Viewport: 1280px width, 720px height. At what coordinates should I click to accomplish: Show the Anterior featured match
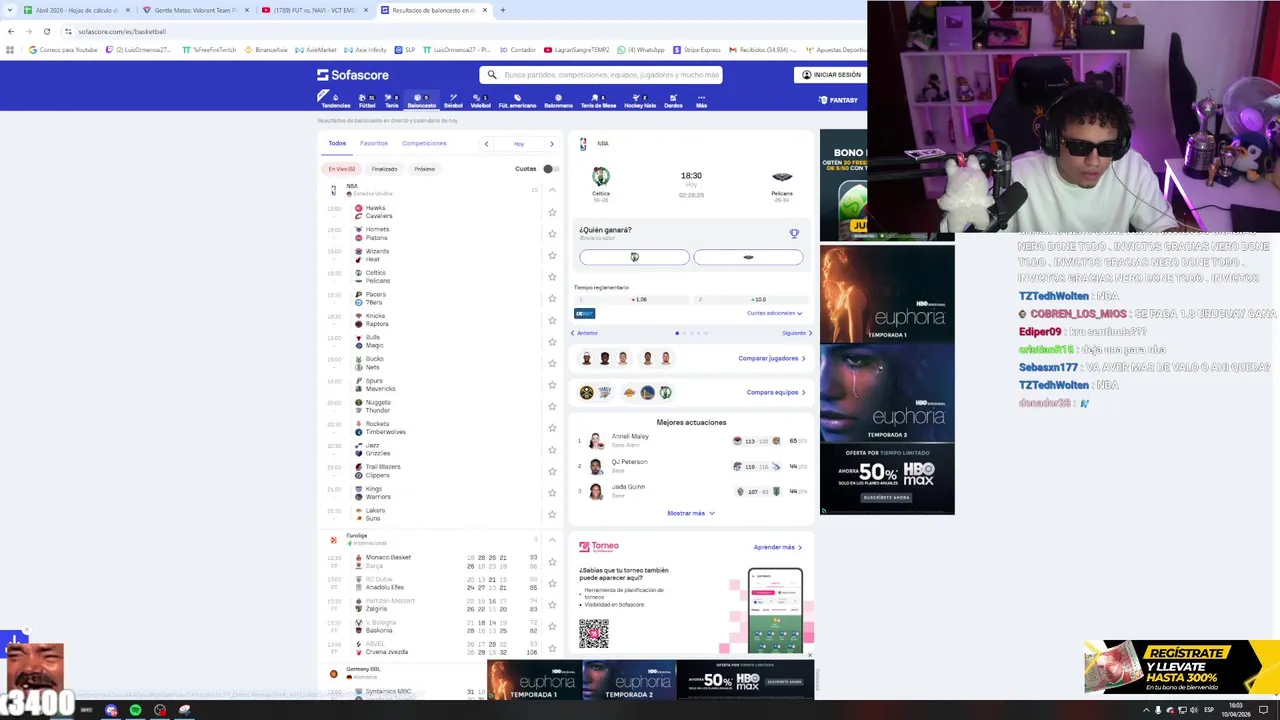coord(584,333)
